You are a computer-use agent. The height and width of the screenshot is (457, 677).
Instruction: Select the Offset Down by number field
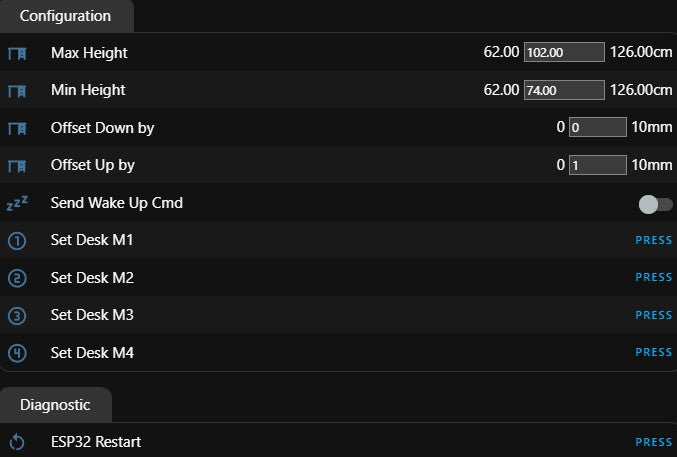coord(598,127)
